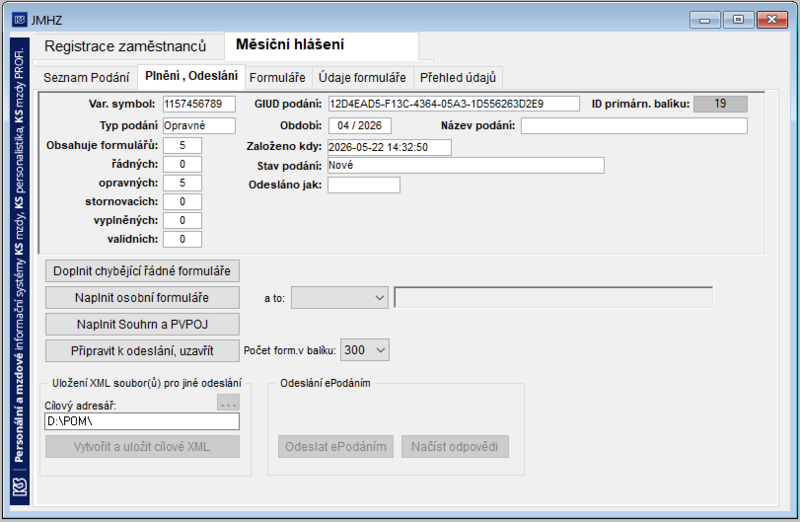The image size is (800, 522).
Task: Click the 'Uložení XML soubor(ů) pro jiné odeslání' label
Action: point(147,383)
